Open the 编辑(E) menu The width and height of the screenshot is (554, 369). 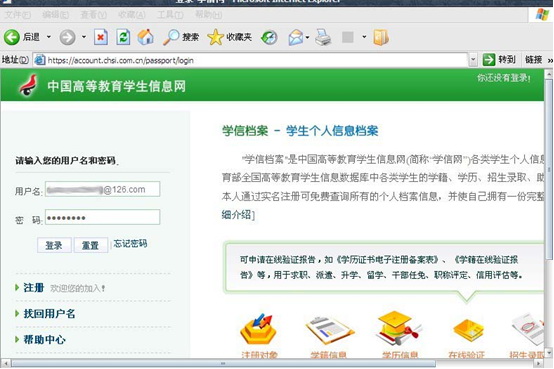click(55, 15)
